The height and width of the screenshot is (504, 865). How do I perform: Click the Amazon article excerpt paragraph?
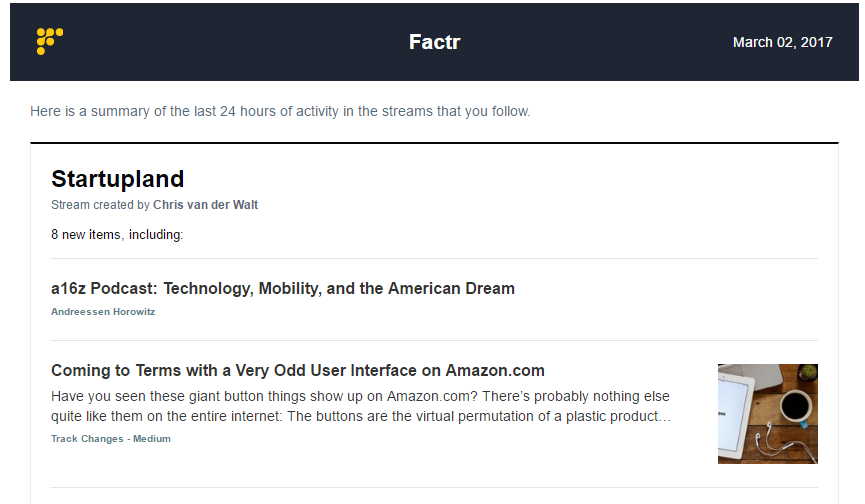click(361, 406)
